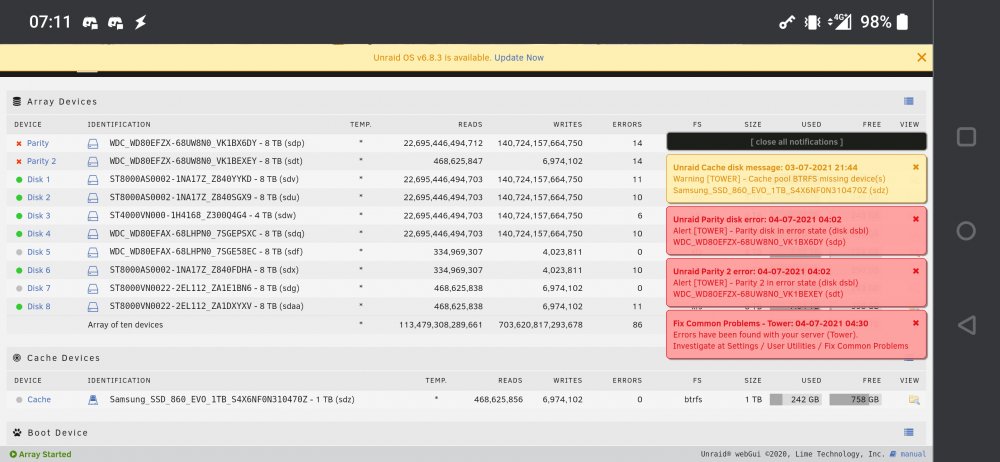
Task: Open Disk 3 settings link
Action: pos(39,216)
